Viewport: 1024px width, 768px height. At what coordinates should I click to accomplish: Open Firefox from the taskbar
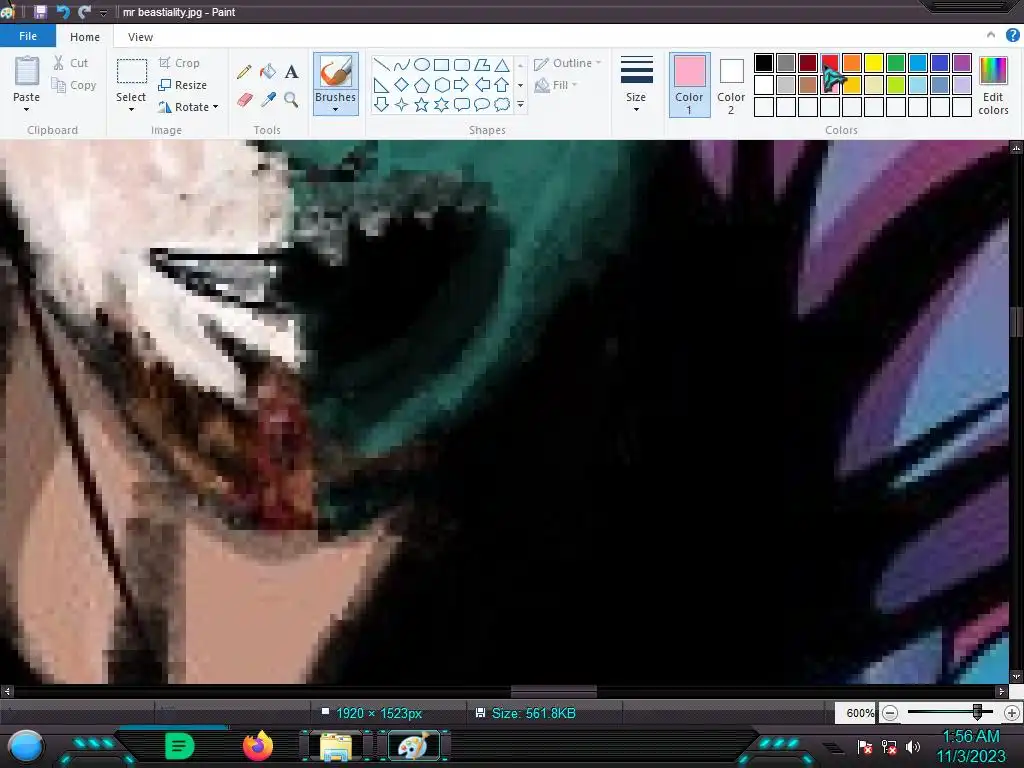pos(257,746)
